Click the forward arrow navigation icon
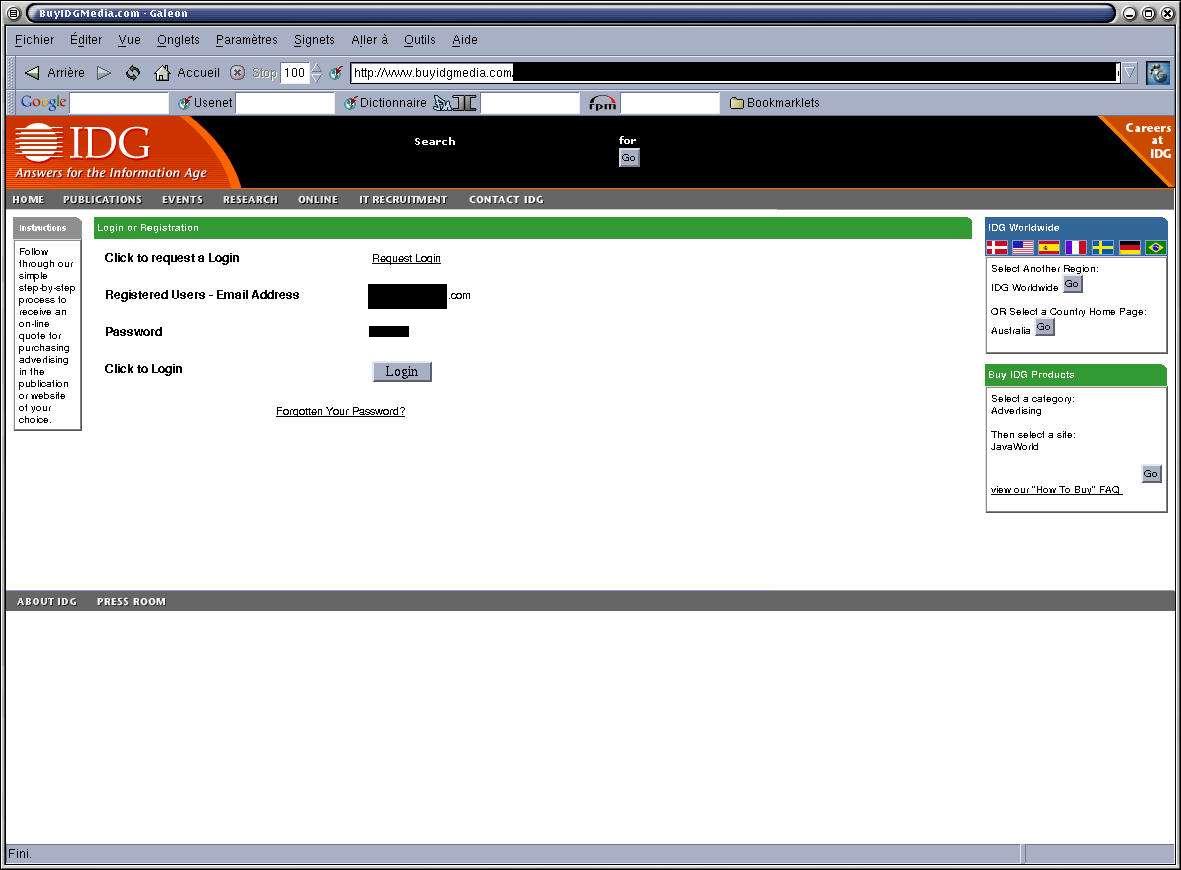Image resolution: width=1181 pixels, height=870 pixels. (x=104, y=72)
